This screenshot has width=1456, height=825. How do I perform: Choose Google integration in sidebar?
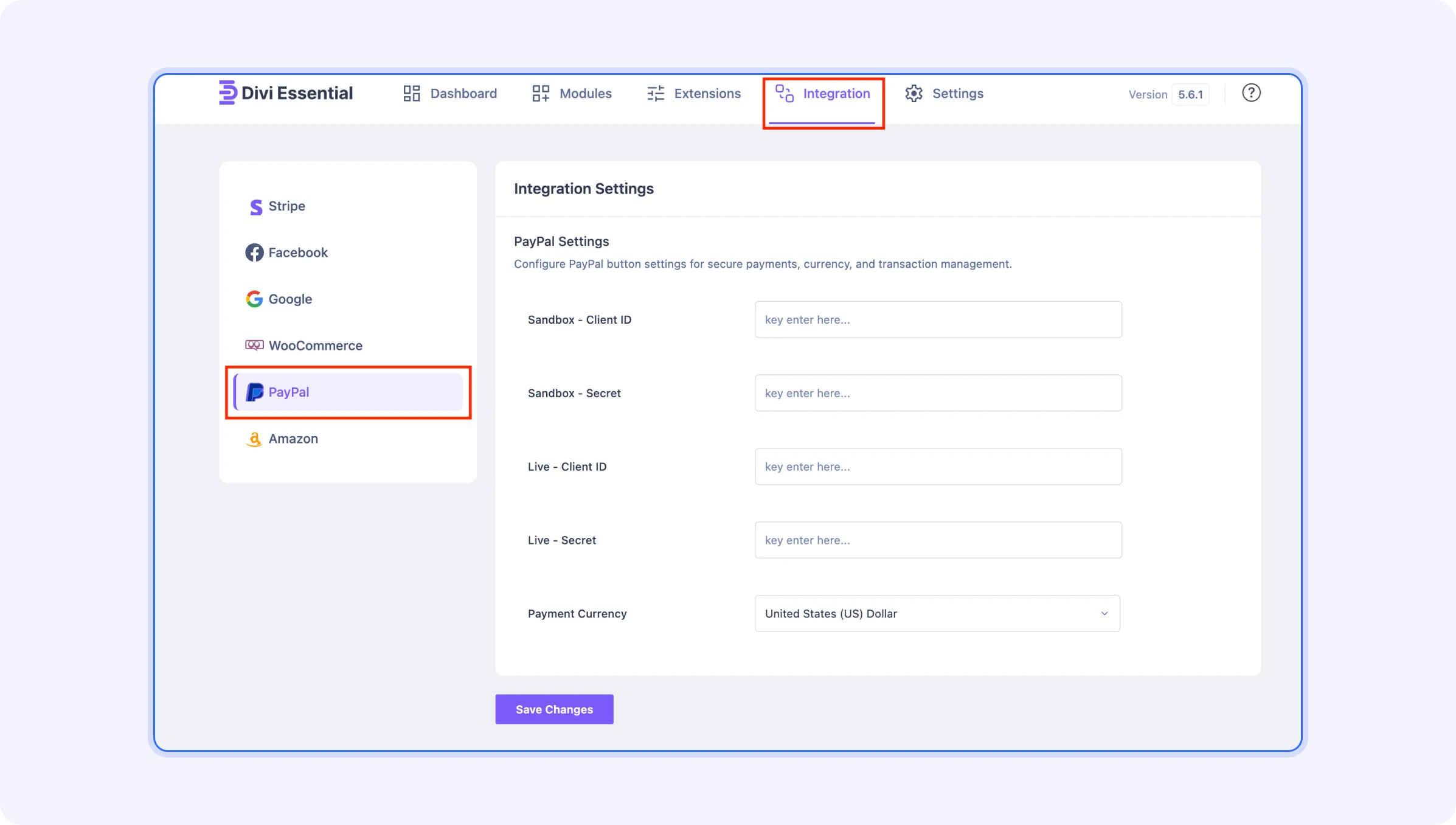tap(348, 299)
